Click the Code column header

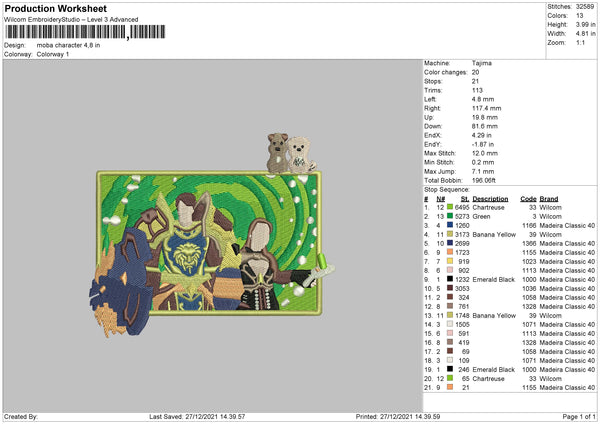pyautogui.click(x=528, y=199)
